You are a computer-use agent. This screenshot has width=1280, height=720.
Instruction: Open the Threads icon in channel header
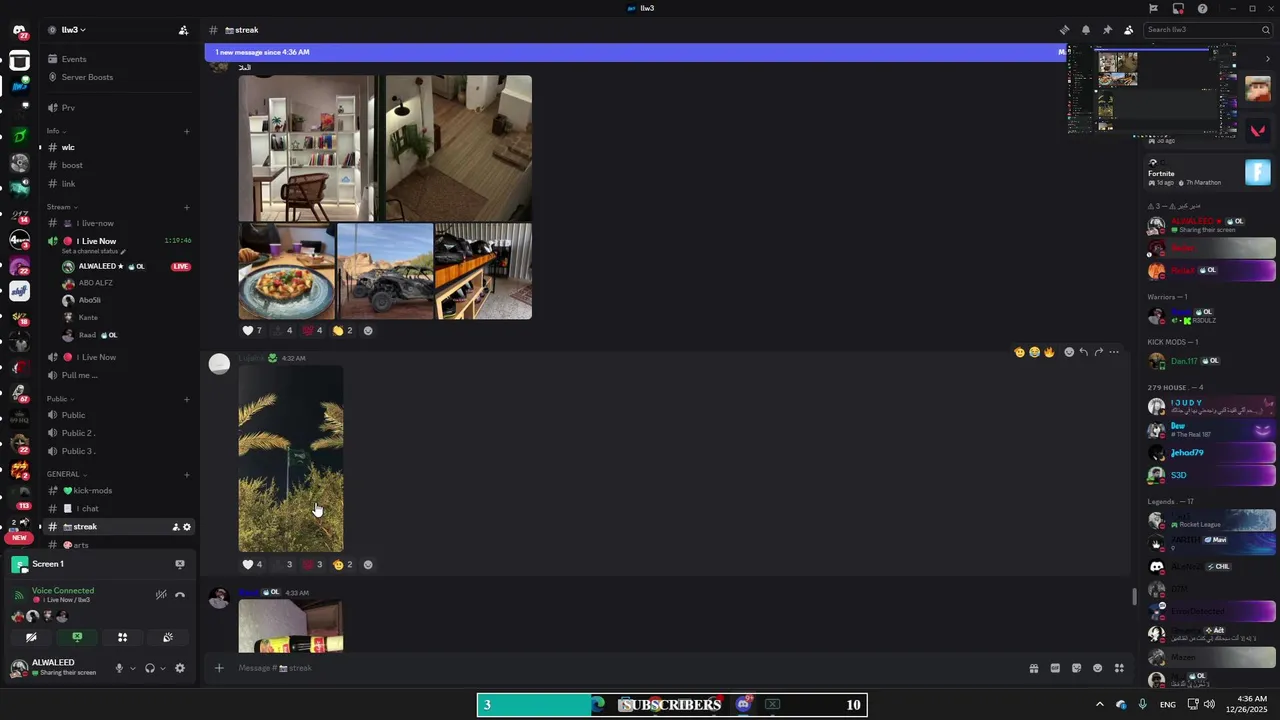click(x=1064, y=30)
